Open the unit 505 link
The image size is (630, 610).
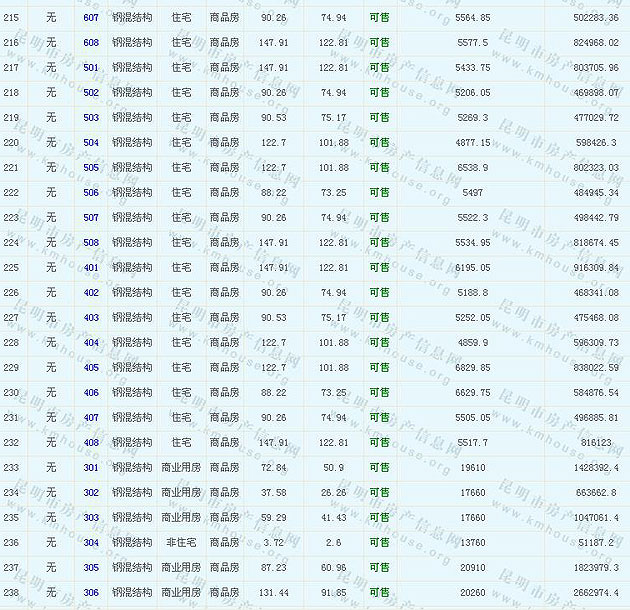coord(91,168)
